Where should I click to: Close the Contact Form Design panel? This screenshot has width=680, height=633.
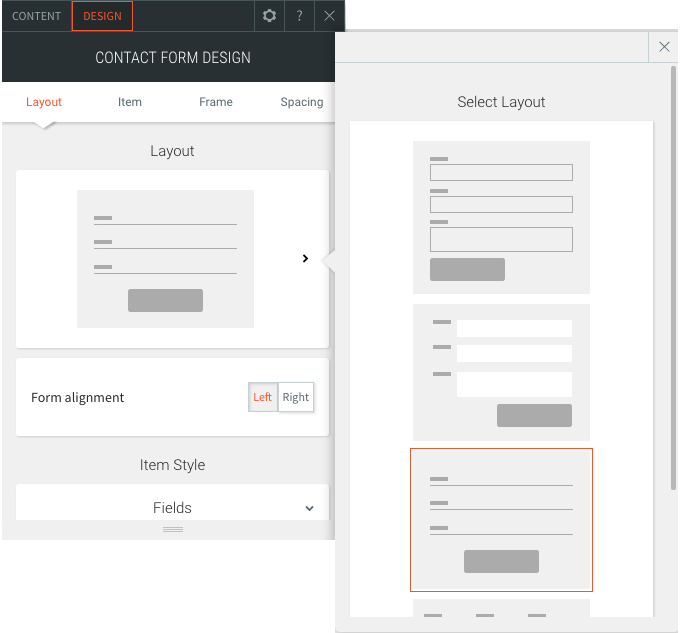coord(330,16)
